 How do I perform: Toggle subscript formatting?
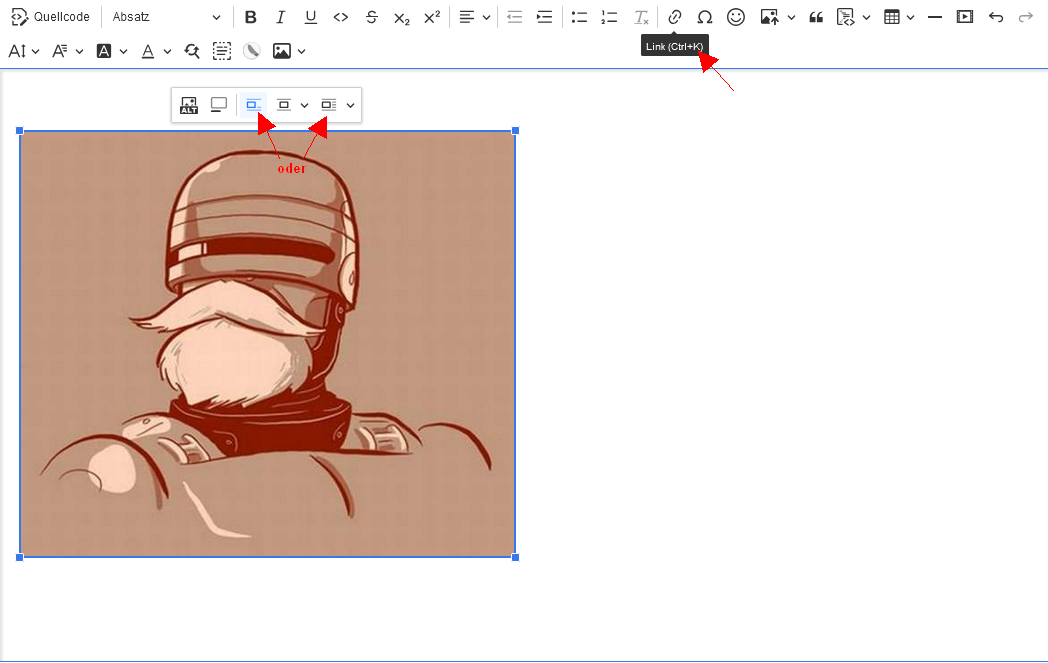click(402, 17)
